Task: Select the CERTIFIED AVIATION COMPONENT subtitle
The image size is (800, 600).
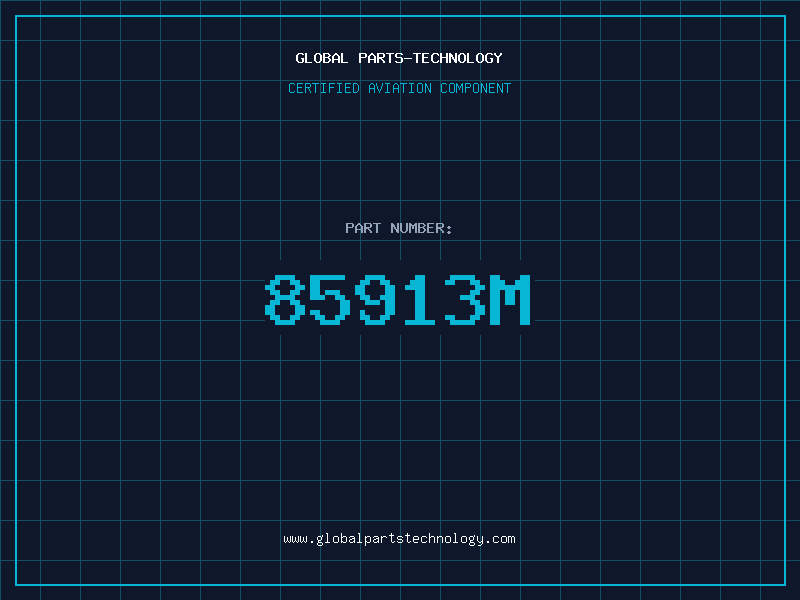Action: pyautogui.click(x=399, y=88)
